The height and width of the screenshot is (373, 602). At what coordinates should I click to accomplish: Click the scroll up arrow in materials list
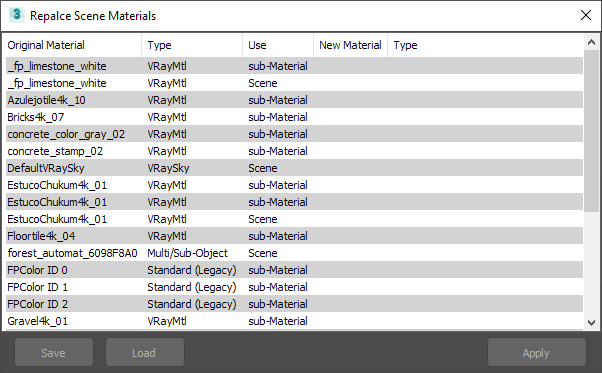coord(591,42)
